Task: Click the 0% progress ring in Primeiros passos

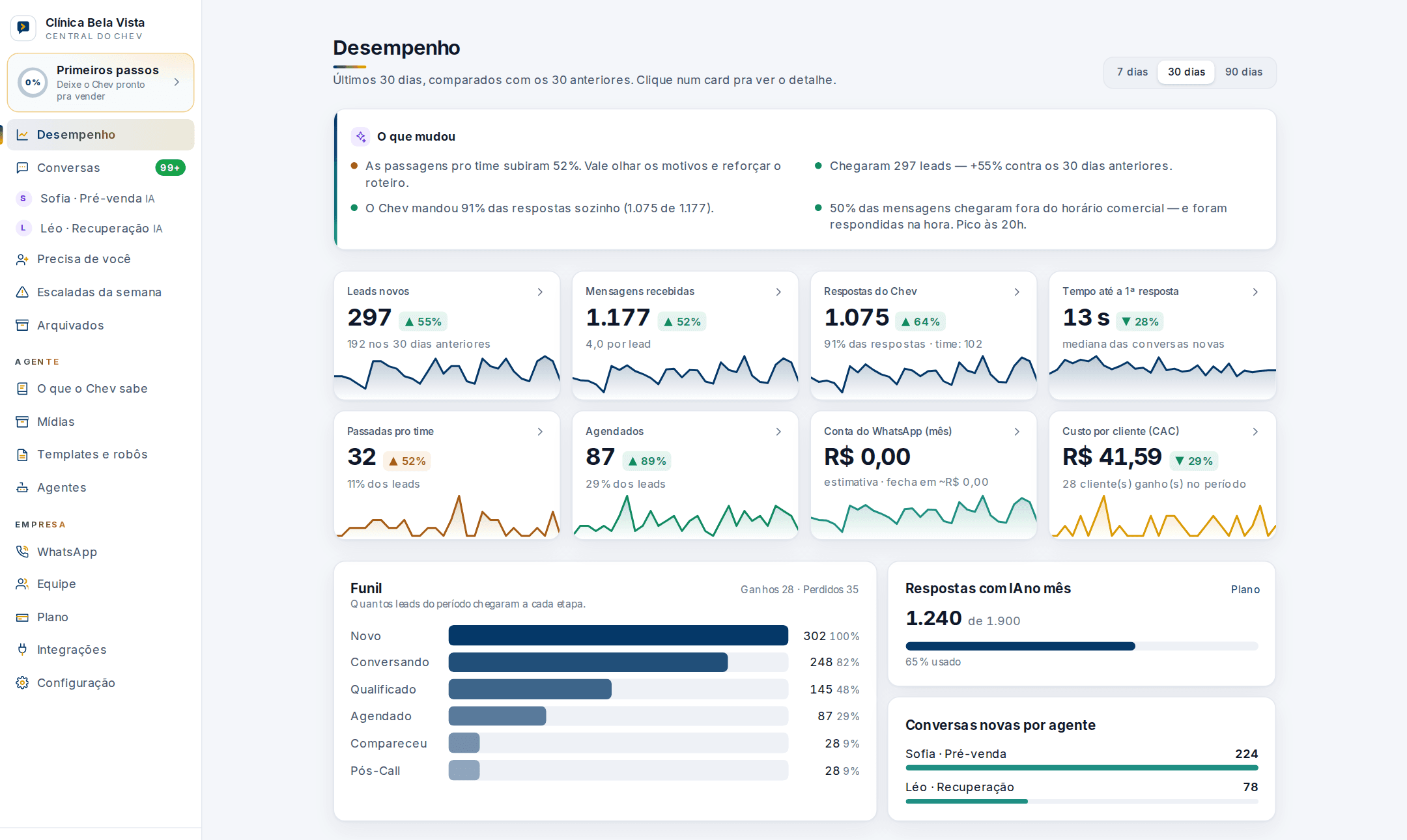Action: tap(33, 83)
